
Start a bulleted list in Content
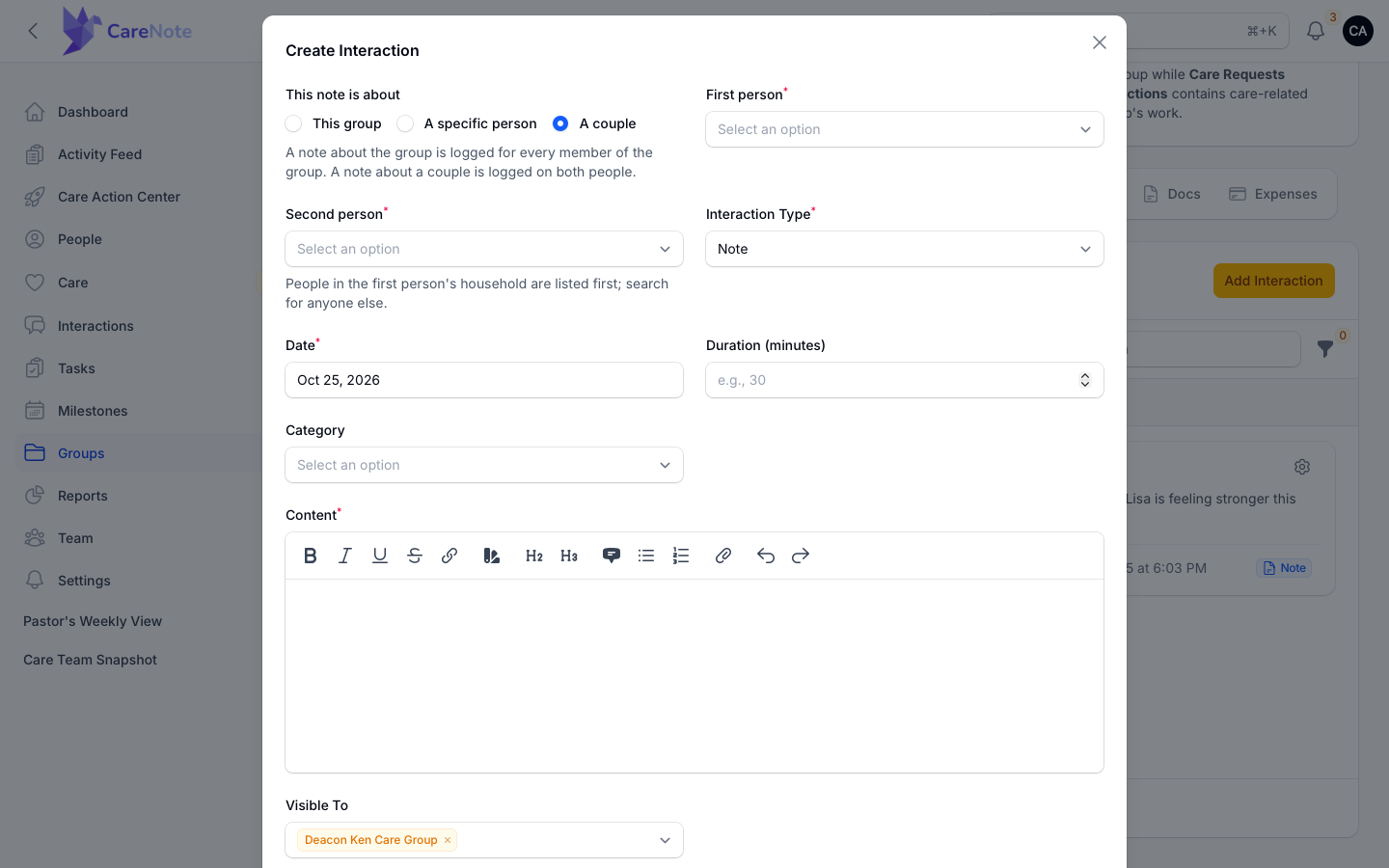pyautogui.click(x=646, y=556)
